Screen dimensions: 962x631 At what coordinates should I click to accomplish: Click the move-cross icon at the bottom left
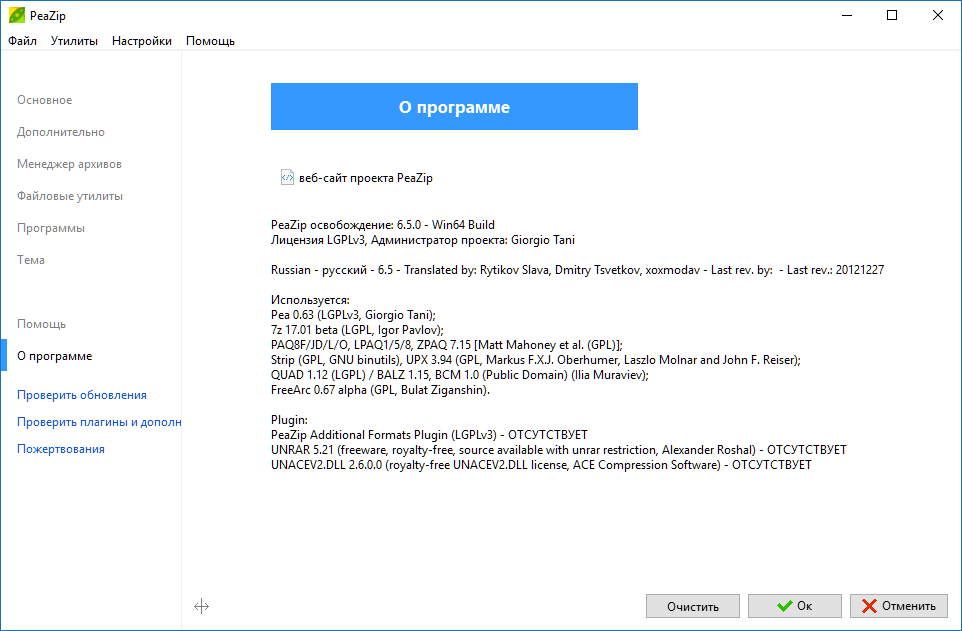(201, 606)
